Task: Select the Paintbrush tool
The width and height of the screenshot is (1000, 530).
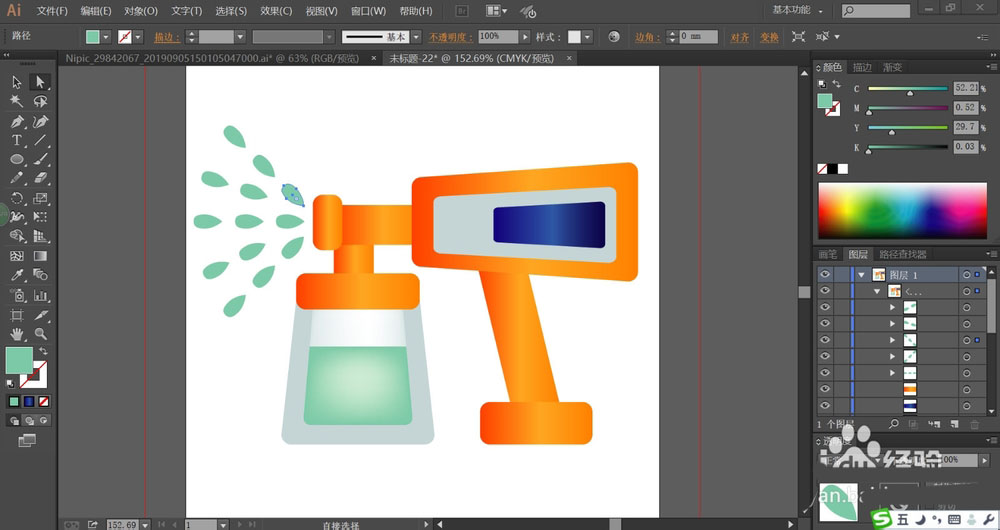Action: click(40, 159)
